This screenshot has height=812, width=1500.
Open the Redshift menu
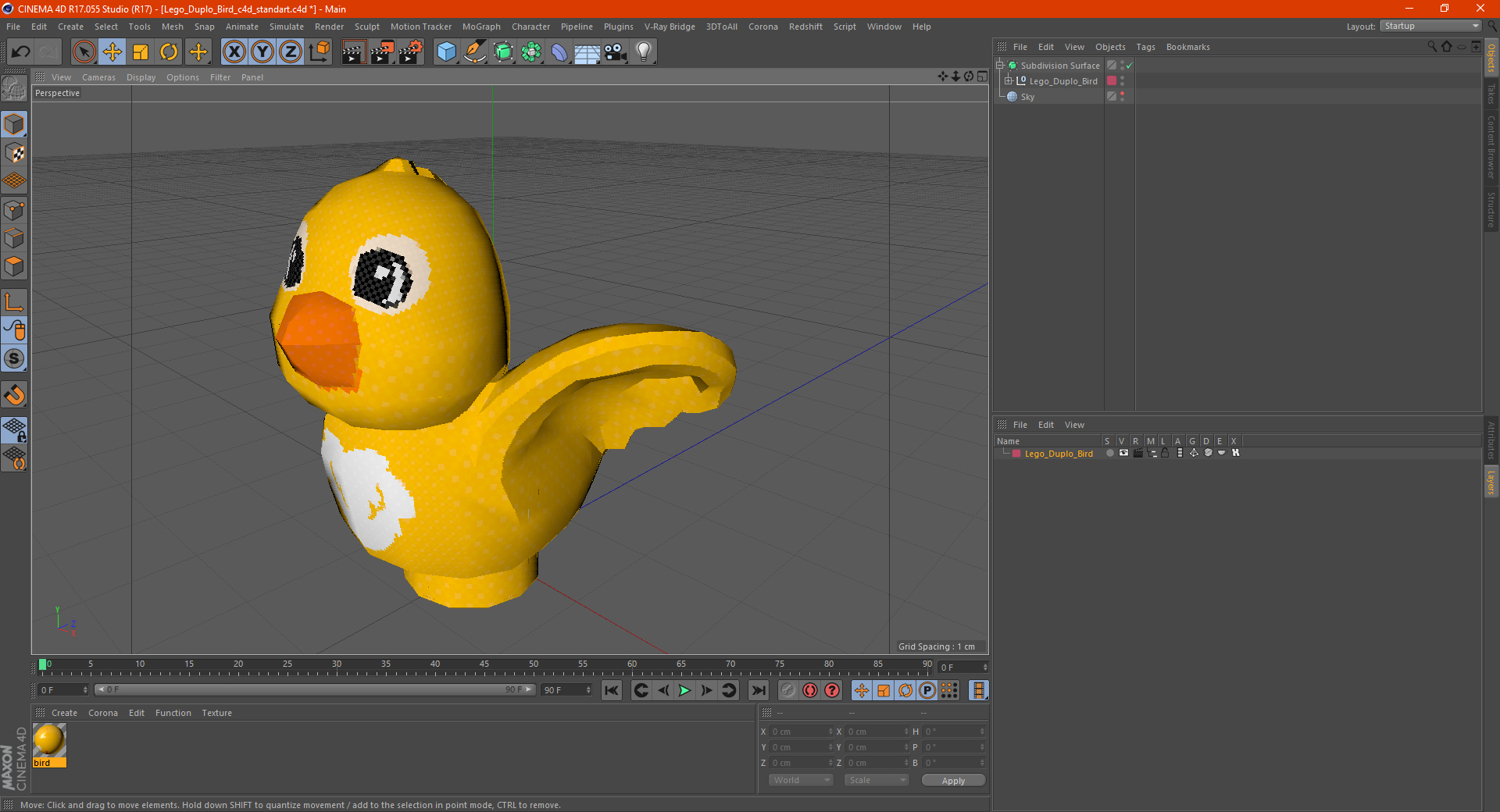click(805, 27)
